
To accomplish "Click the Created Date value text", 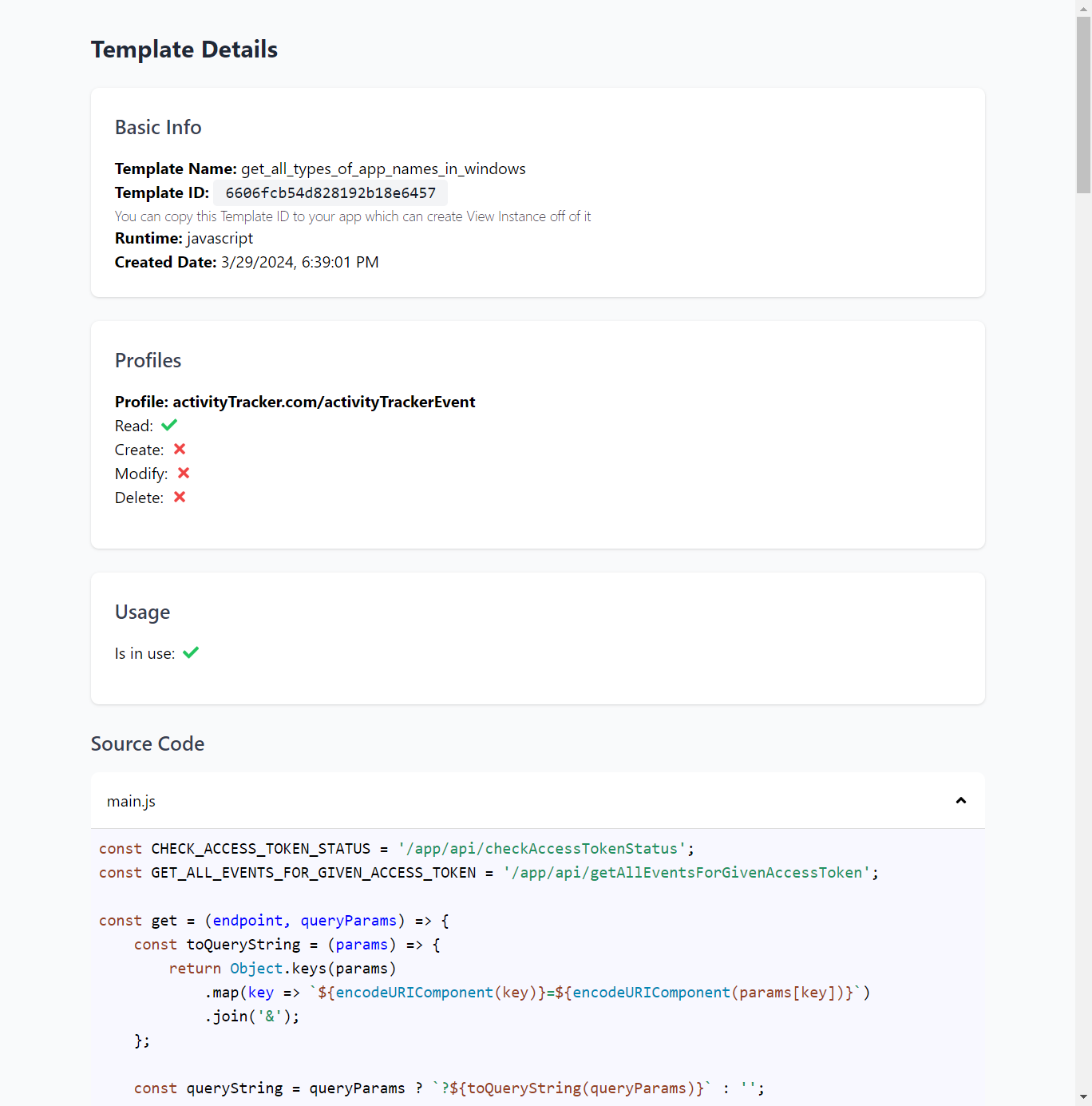I will point(300,262).
